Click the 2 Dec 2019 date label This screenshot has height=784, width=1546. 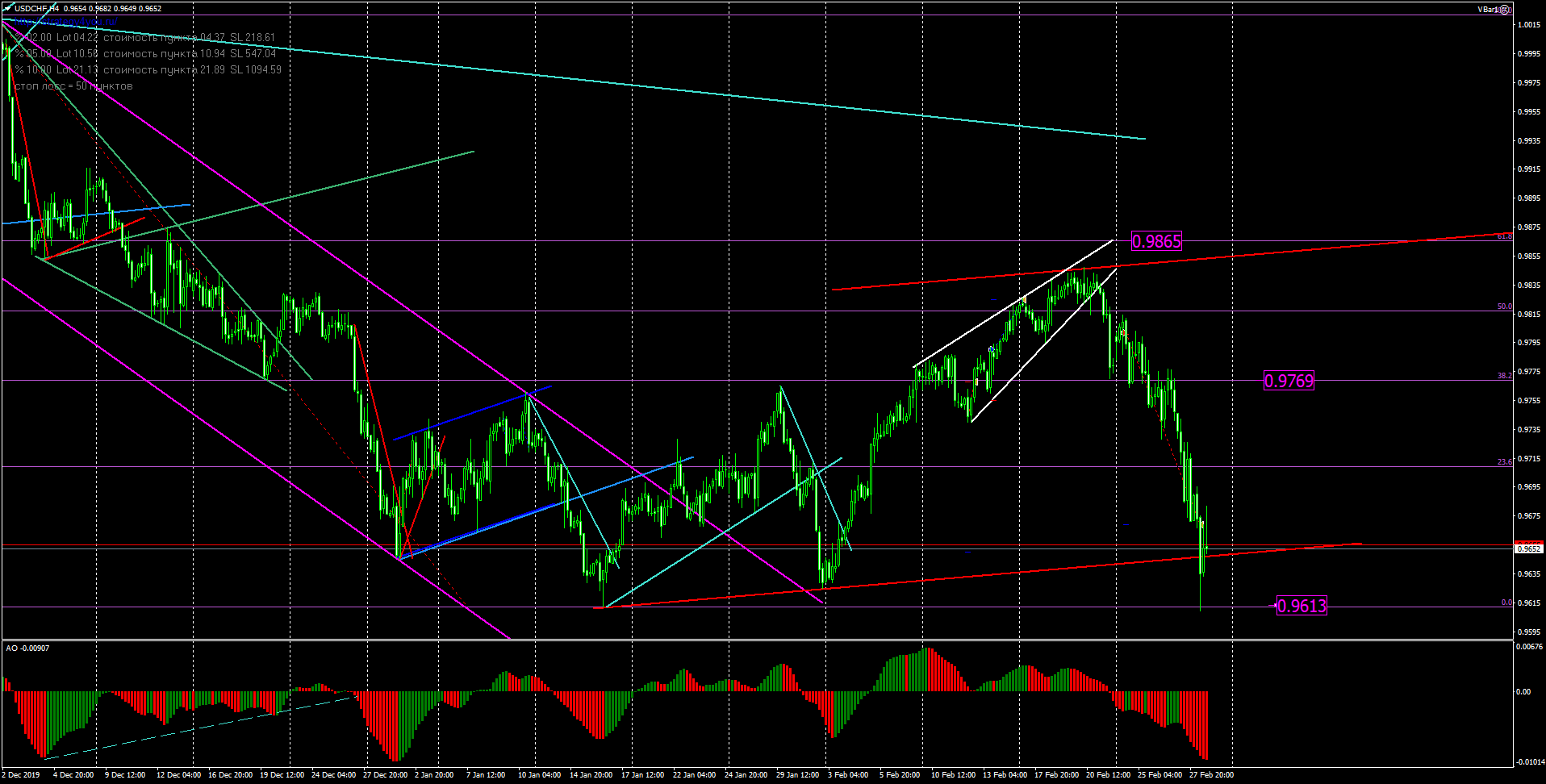point(21,775)
